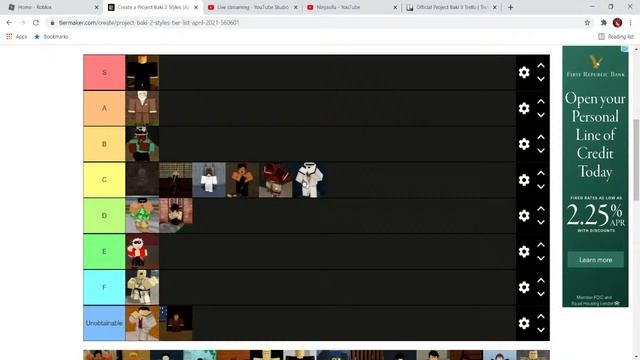Open the Chrome profile avatar
The width and height of the screenshot is (640, 360).
click(617, 23)
